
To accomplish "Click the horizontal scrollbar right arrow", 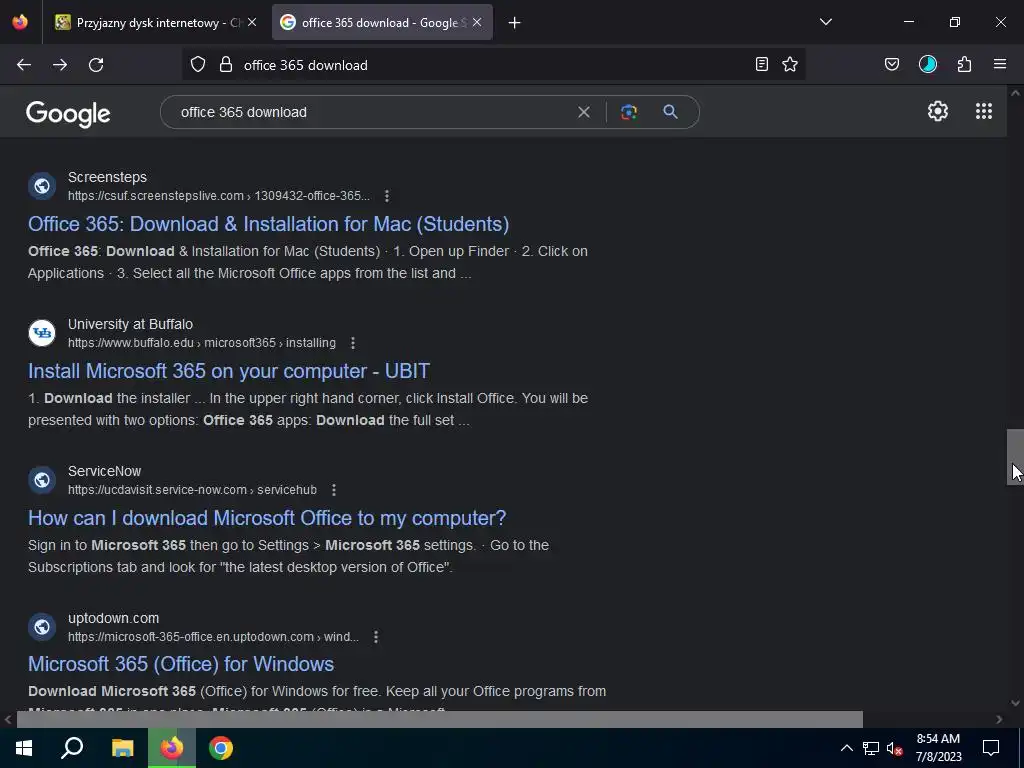I will (999, 720).
